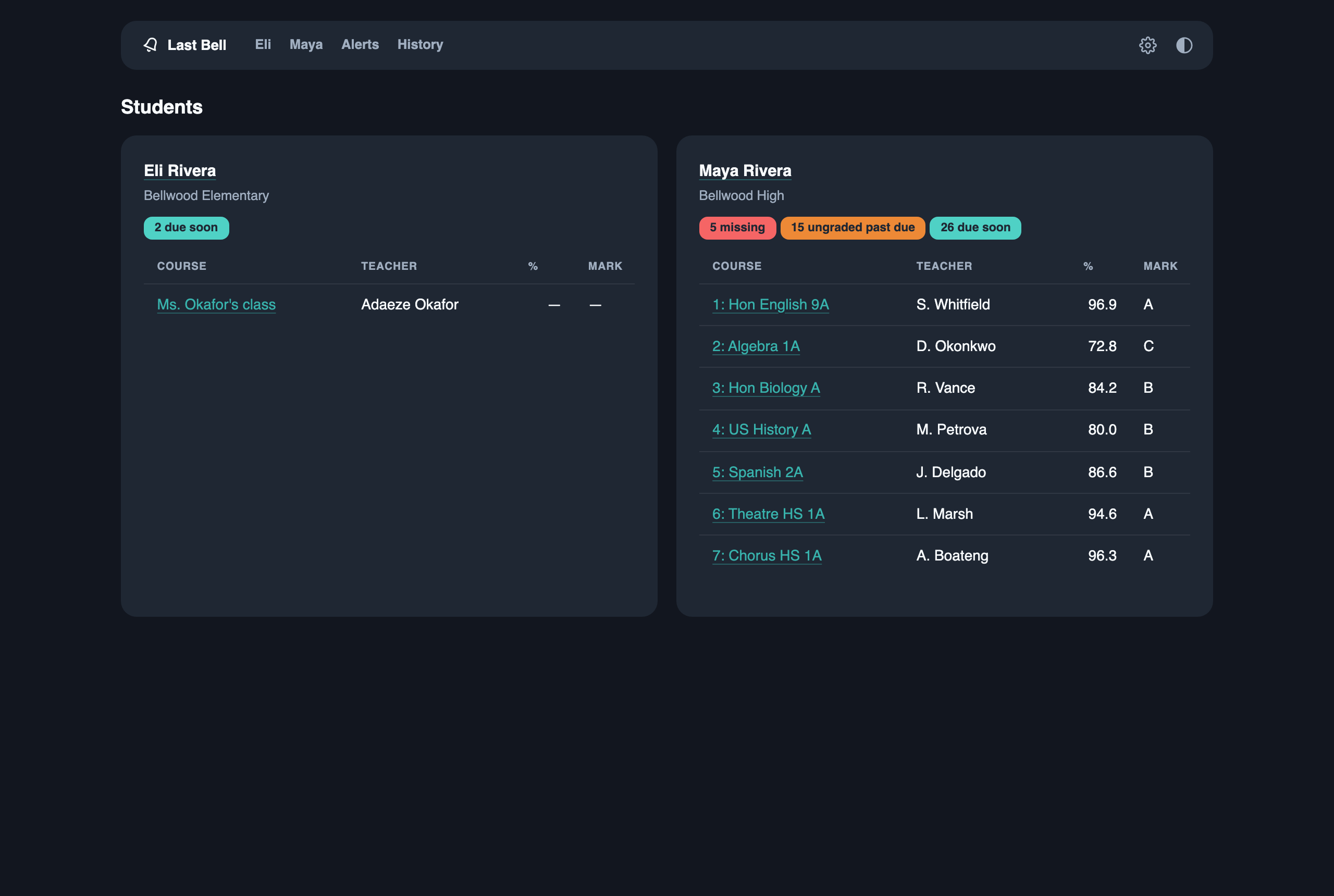
Task: Click the 5 missing badge
Action: [x=737, y=228]
